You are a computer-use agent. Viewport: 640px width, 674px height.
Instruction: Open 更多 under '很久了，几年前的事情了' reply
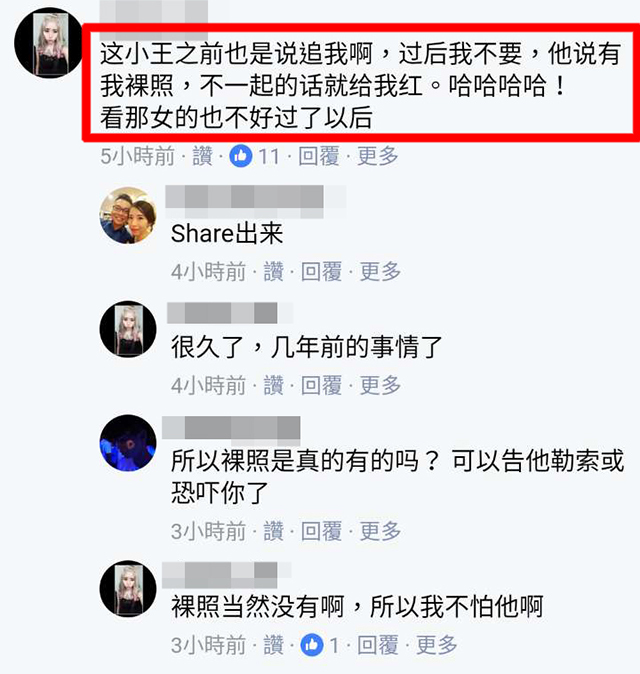[x=380, y=385]
